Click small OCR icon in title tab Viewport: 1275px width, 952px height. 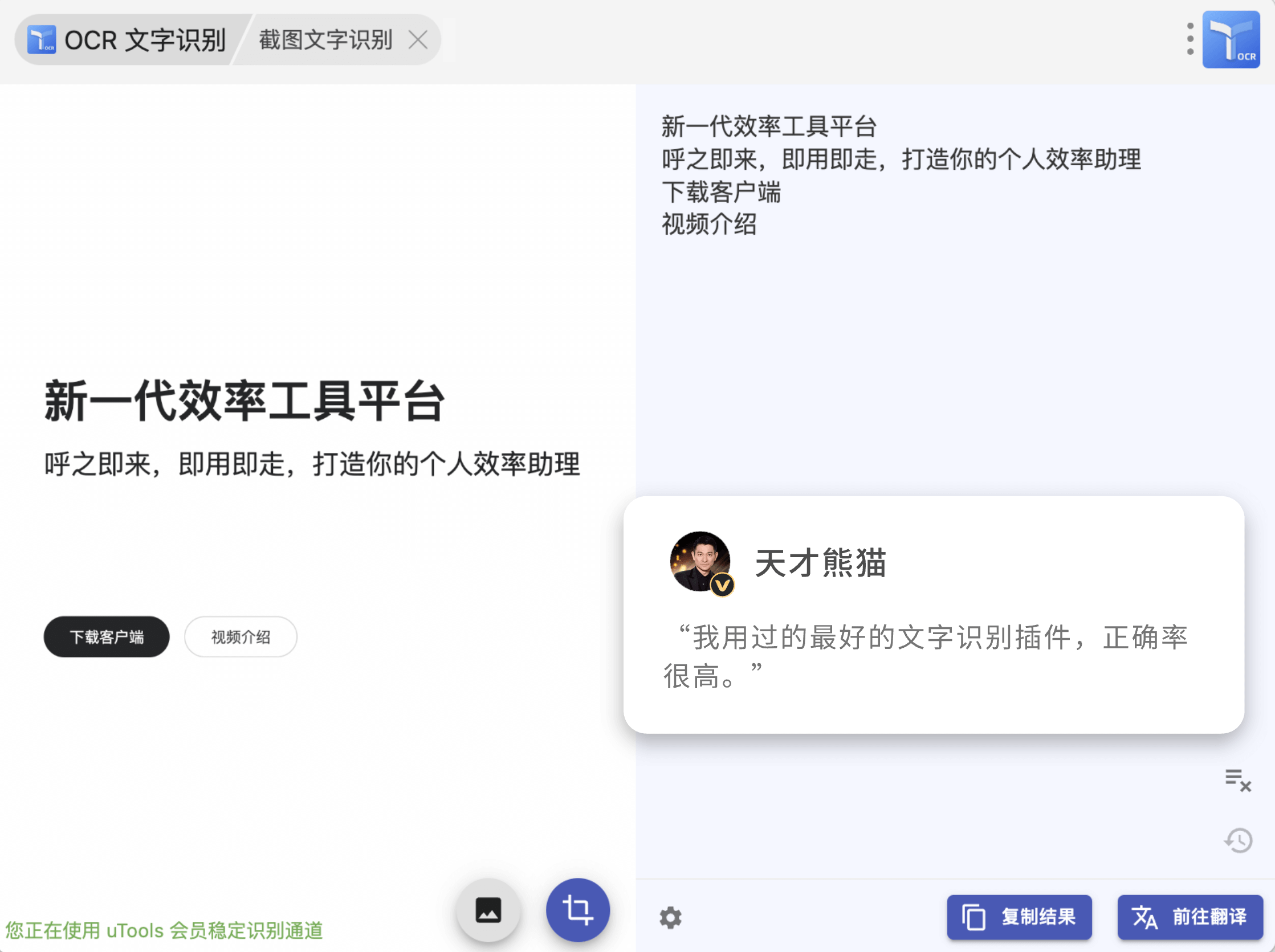tap(42, 39)
